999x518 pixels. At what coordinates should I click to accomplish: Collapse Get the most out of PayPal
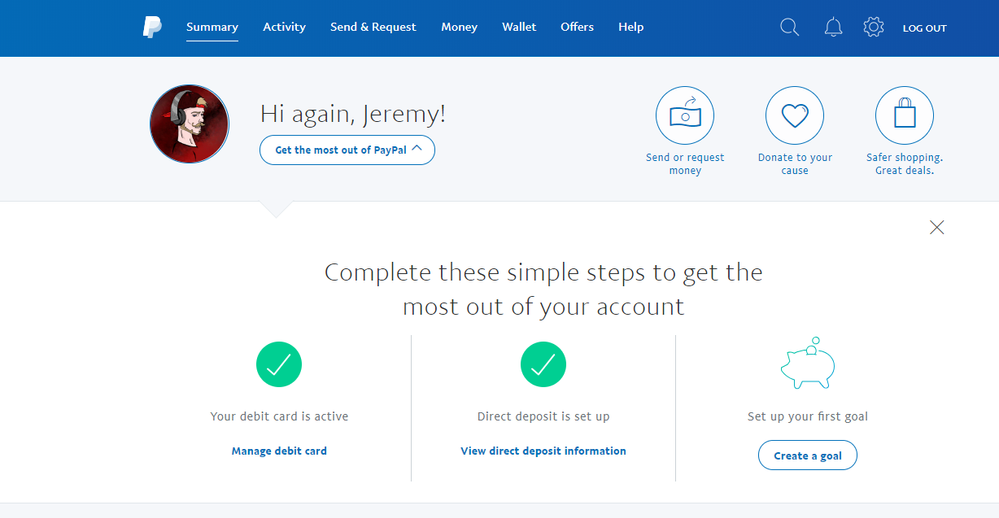pyautogui.click(x=347, y=150)
